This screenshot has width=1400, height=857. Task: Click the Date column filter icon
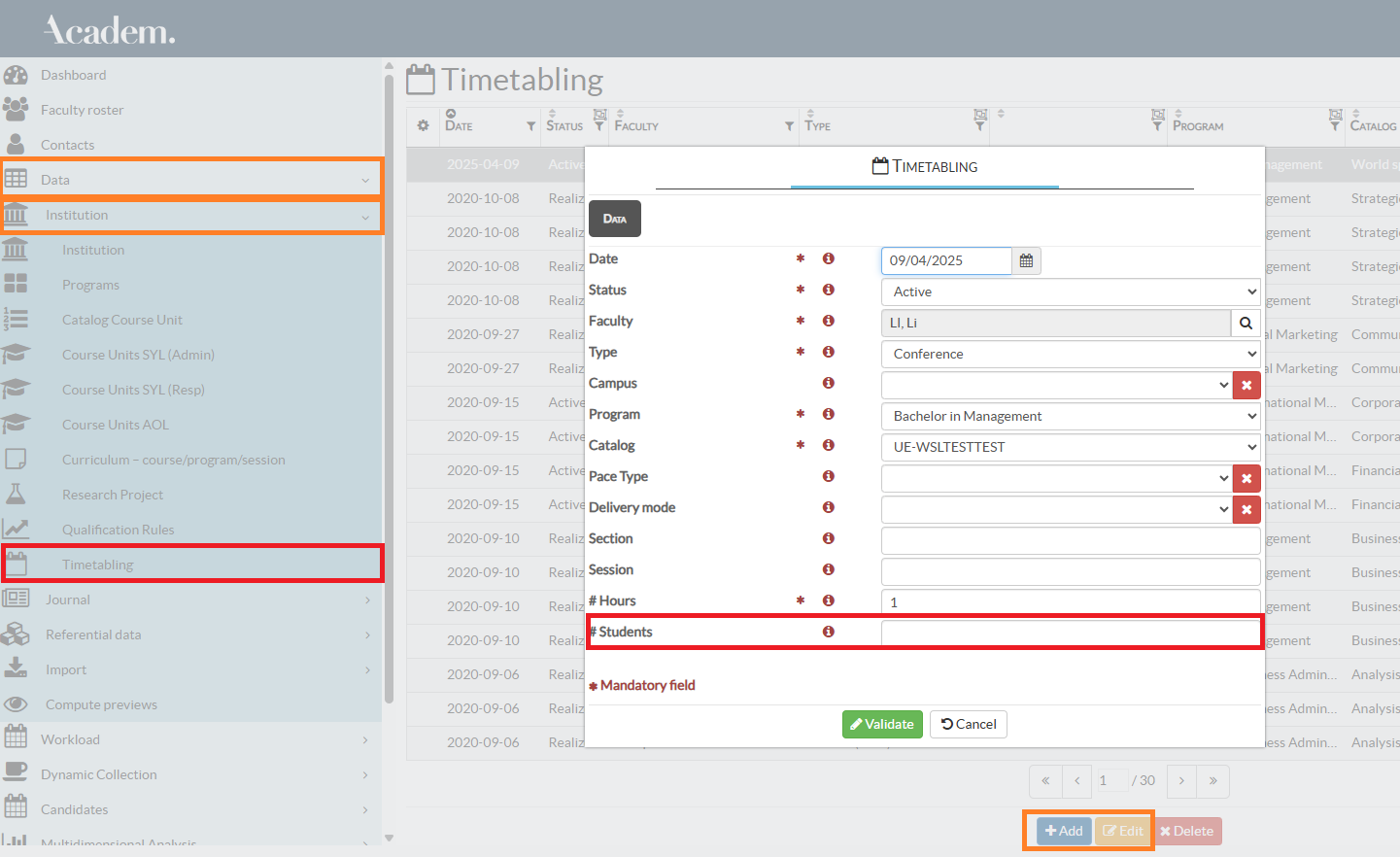(x=530, y=126)
